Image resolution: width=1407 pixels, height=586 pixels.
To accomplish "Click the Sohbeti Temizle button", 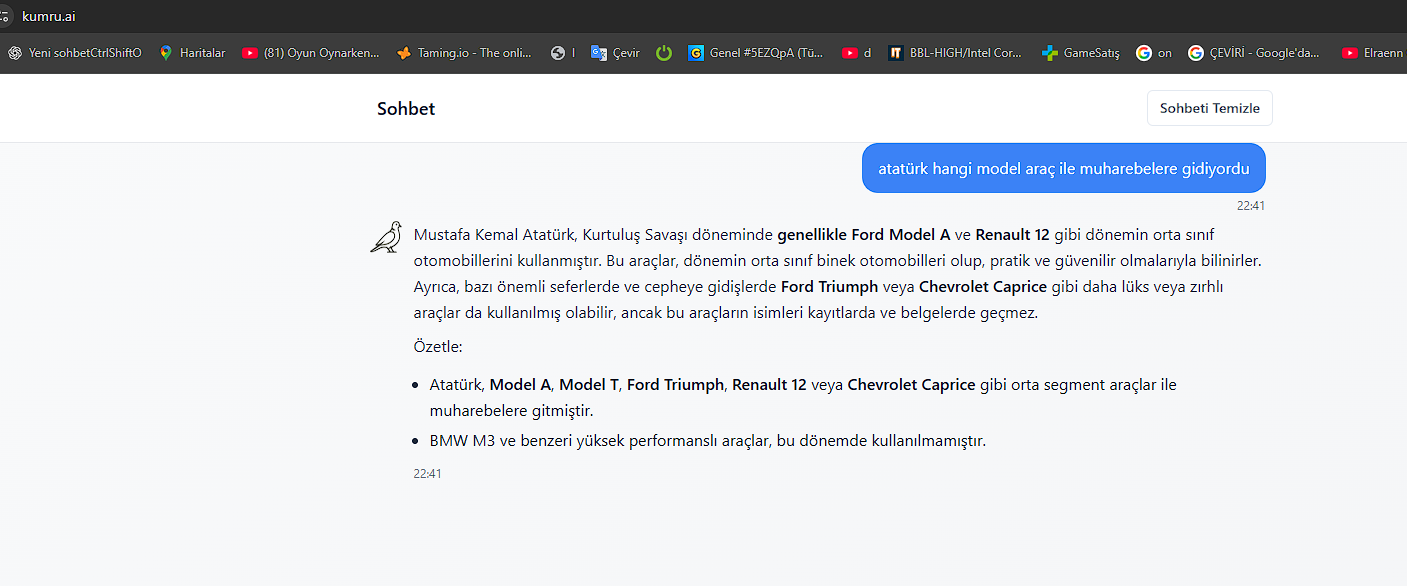I will coord(1209,108).
